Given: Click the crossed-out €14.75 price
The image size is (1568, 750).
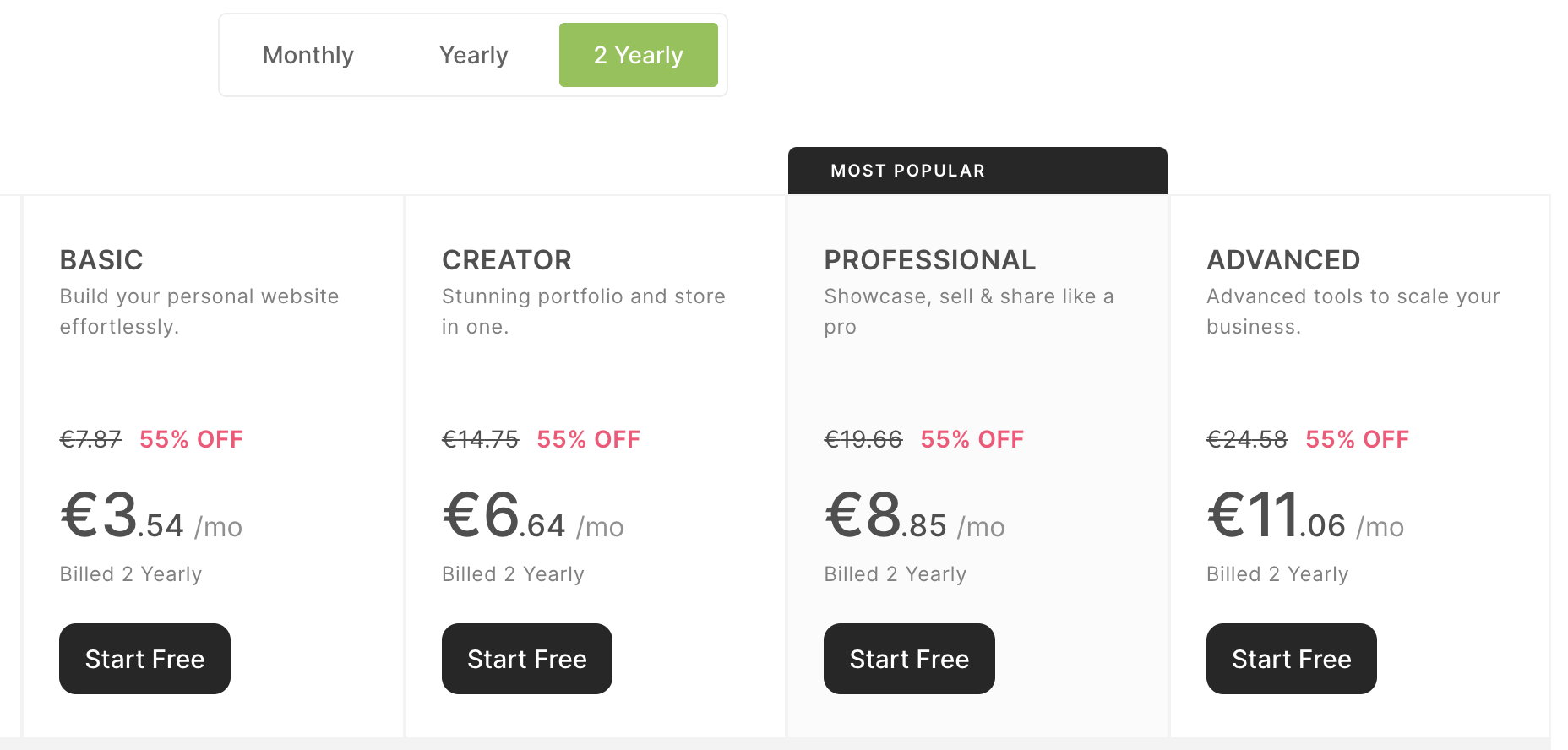Looking at the screenshot, I should [x=480, y=439].
